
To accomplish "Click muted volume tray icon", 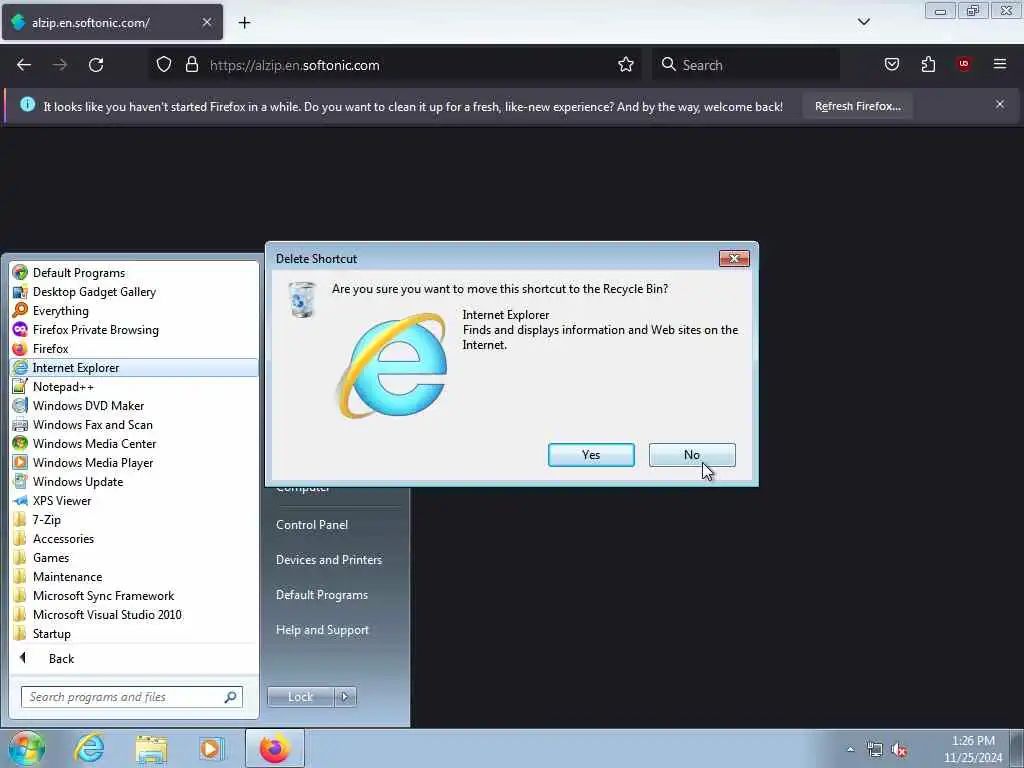I will click(x=899, y=750).
